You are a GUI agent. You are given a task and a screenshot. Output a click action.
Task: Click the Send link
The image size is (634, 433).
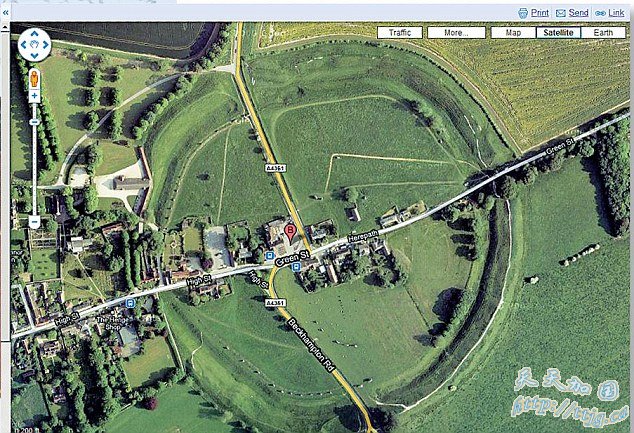(572, 12)
